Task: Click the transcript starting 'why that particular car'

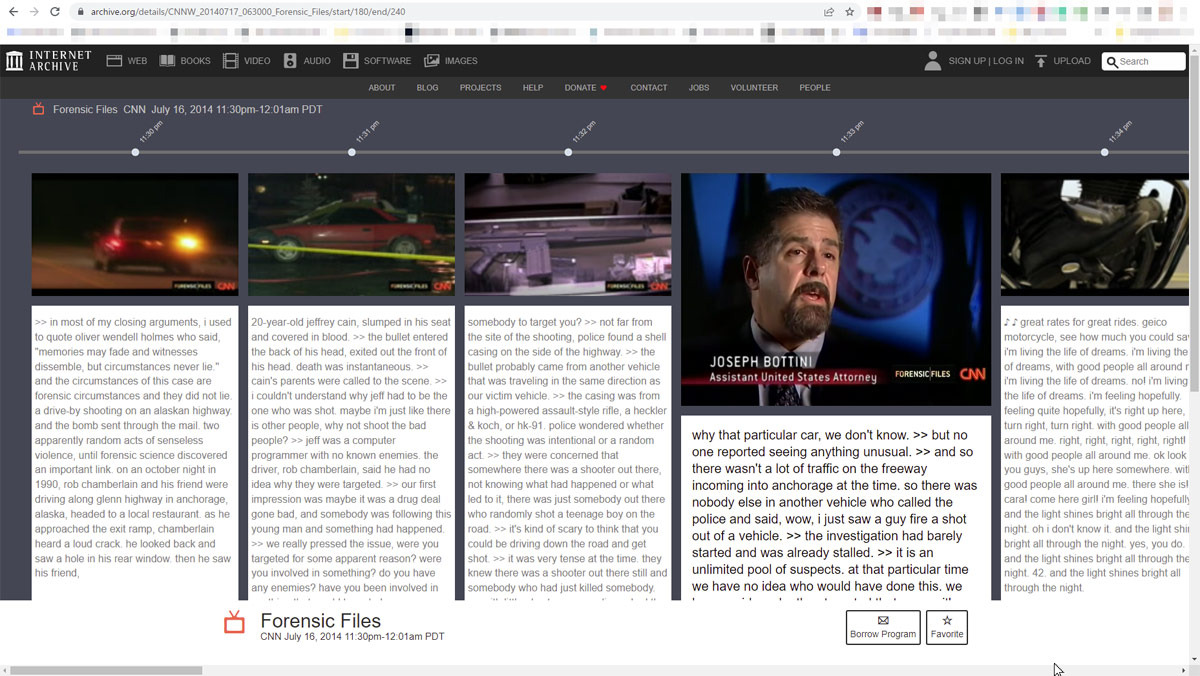Action: (x=836, y=508)
